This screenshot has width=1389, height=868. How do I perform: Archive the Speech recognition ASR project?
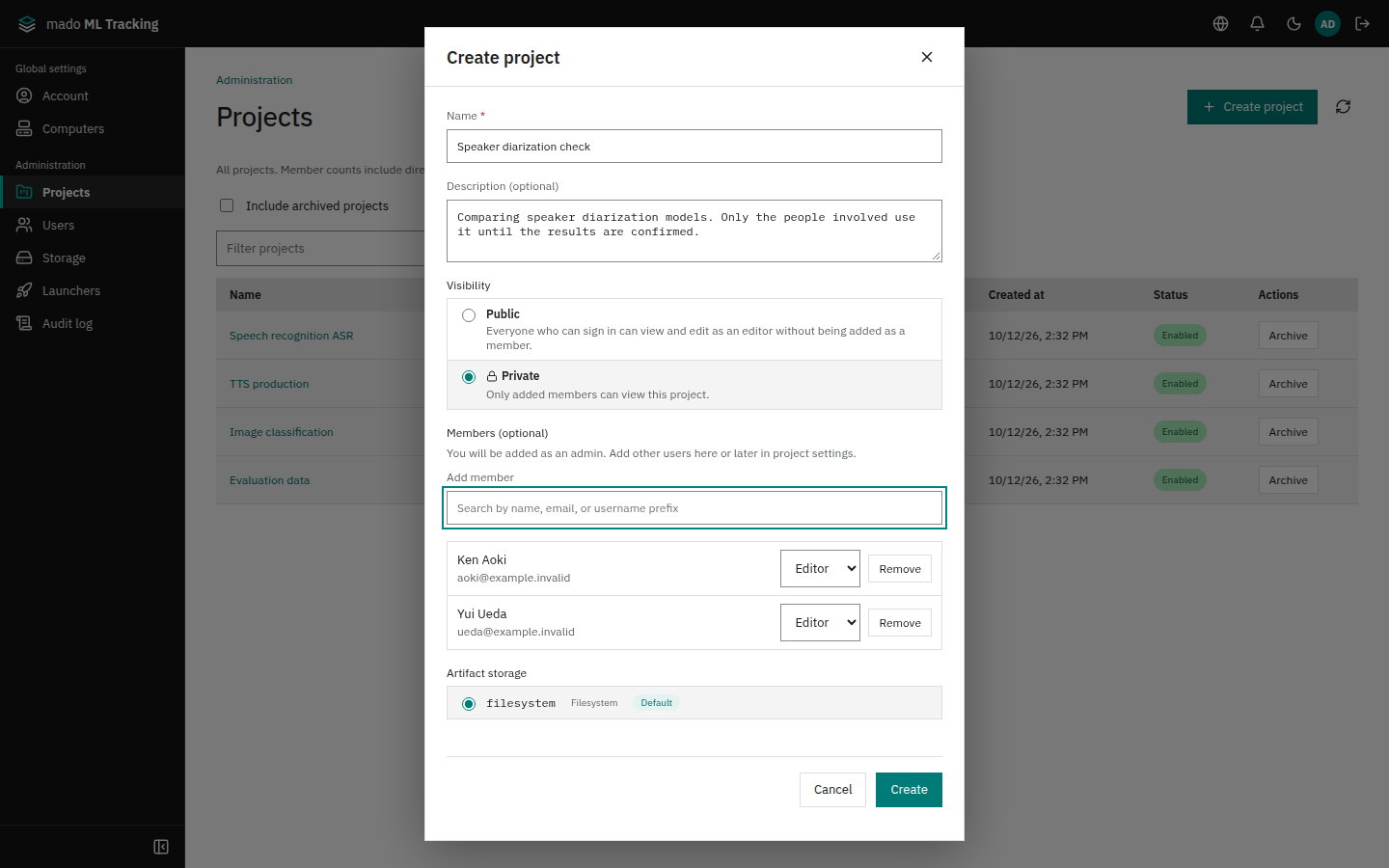point(1288,336)
